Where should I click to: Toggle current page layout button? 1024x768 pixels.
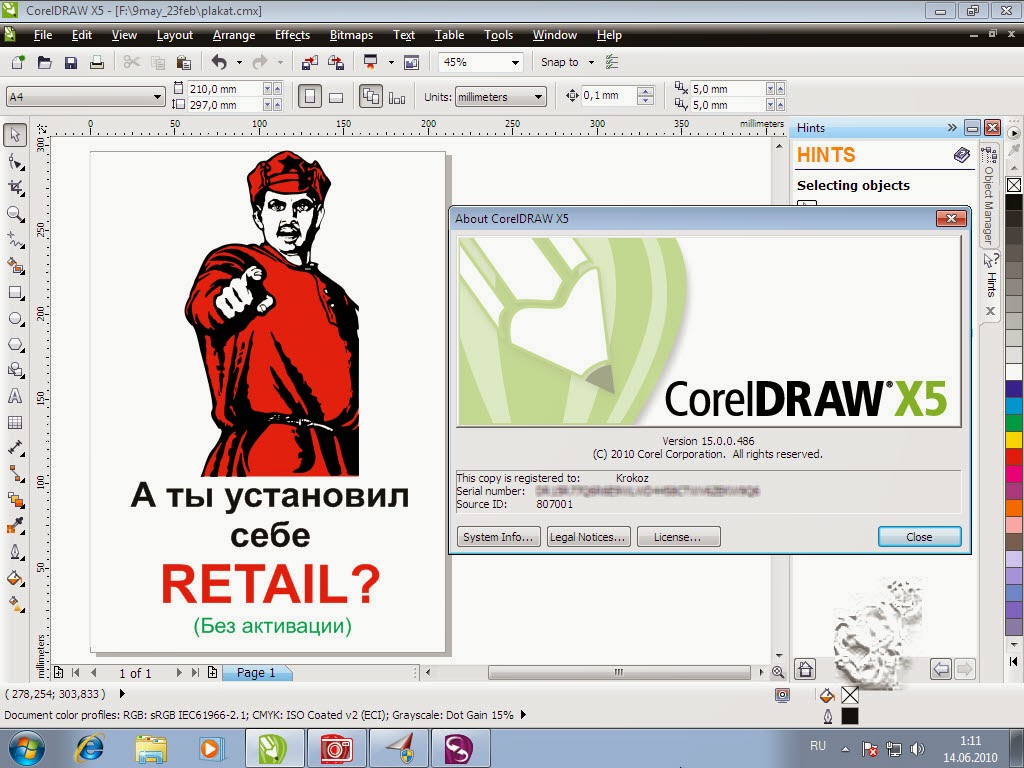397,97
